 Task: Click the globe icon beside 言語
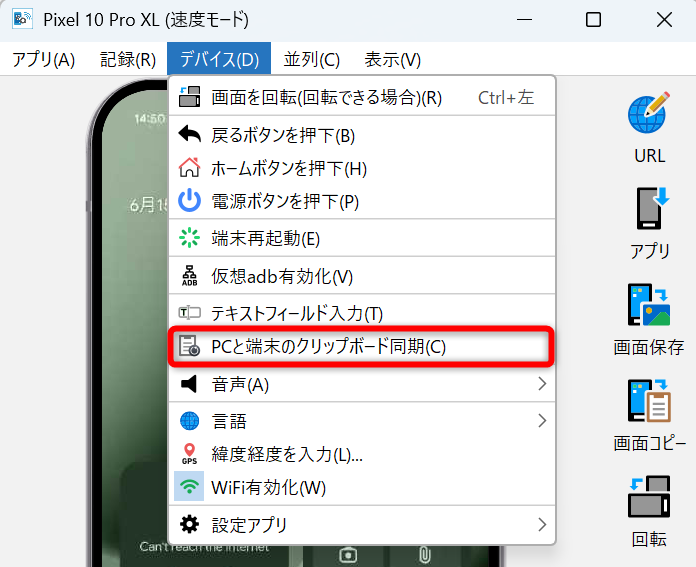point(190,420)
